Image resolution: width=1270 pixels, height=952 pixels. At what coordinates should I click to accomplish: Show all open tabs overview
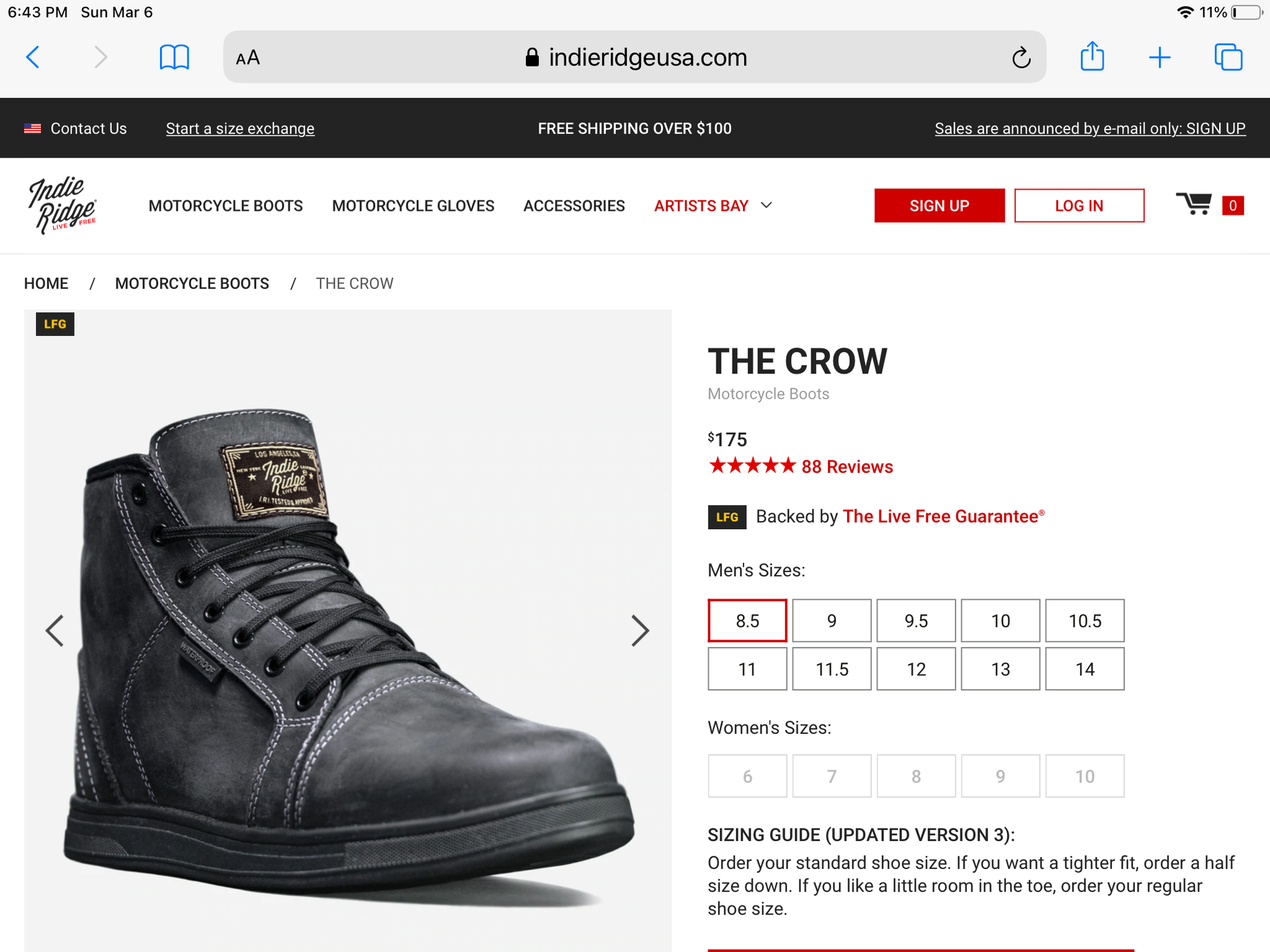click(1228, 57)
